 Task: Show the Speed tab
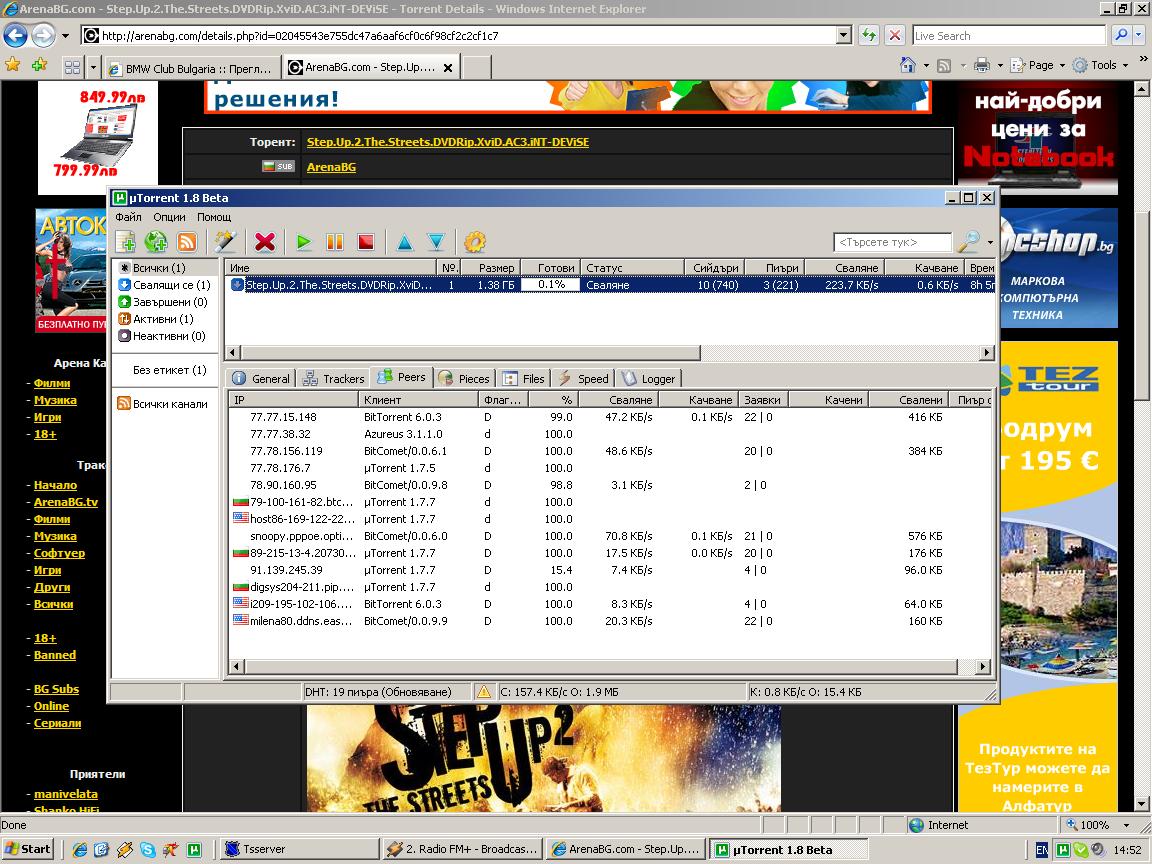click(x=583, y=378)
